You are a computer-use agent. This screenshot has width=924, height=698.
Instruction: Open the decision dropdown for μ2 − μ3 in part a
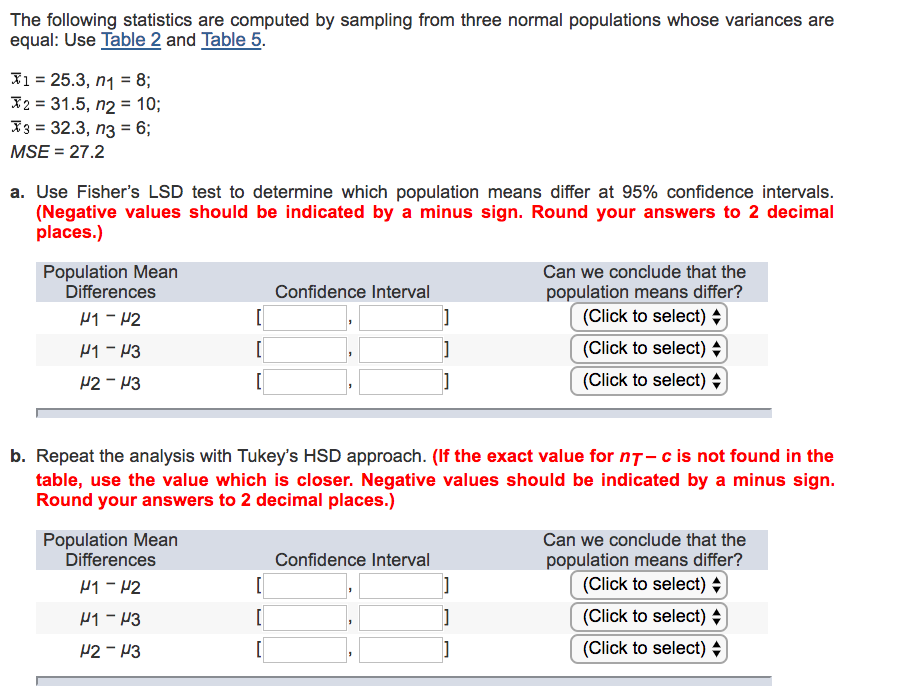(648, 380)
